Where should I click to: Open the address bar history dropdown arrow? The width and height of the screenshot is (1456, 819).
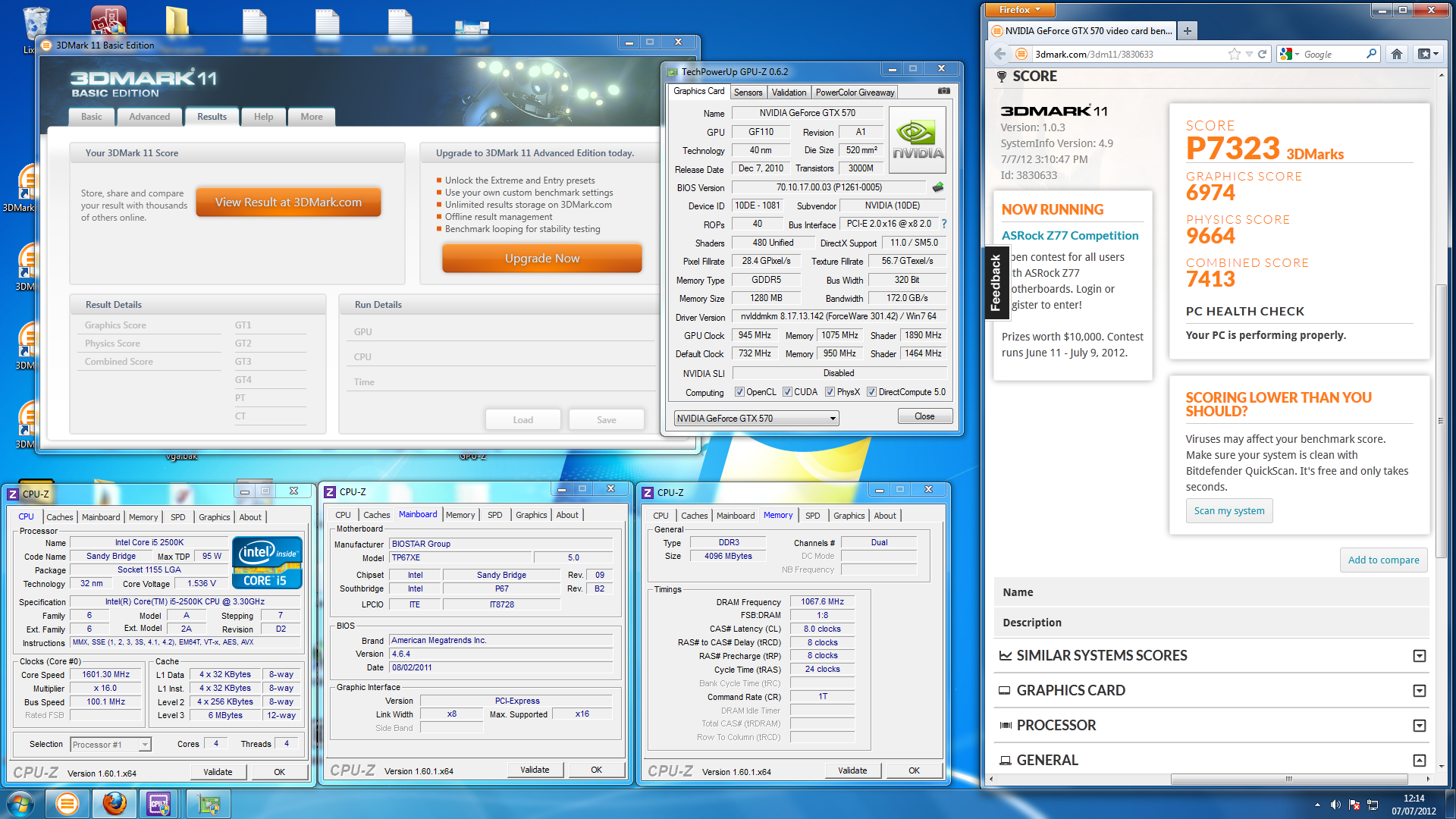[1249, 54]
